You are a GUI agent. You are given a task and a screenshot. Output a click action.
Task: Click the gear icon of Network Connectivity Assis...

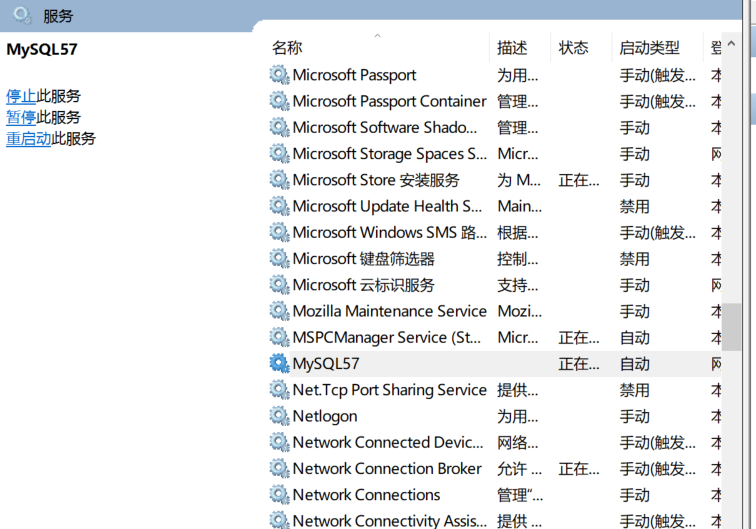[x=279, y=520]
